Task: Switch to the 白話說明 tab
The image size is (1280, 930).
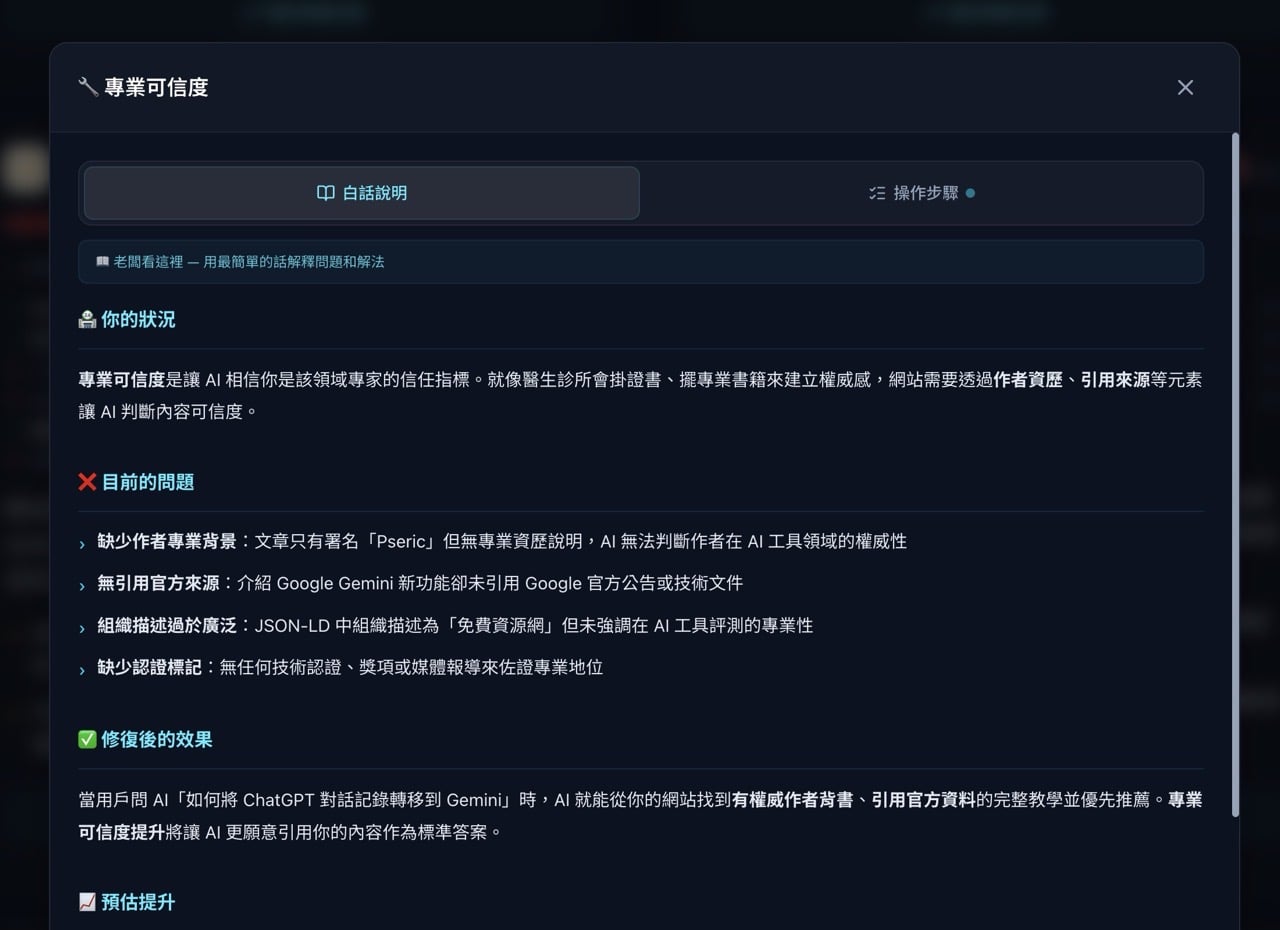Action: [x=362, y=193]
